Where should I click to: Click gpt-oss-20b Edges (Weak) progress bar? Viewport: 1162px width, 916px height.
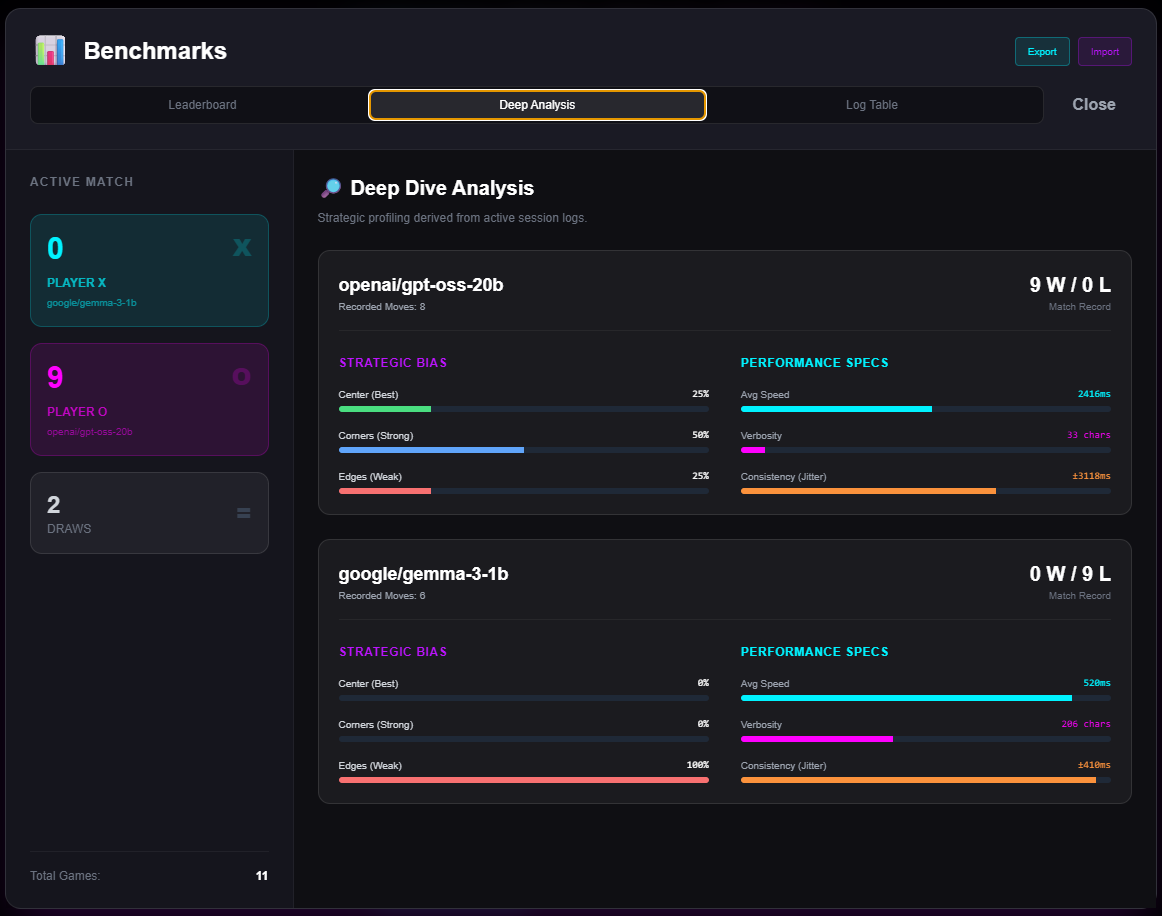tap(524, 491)
